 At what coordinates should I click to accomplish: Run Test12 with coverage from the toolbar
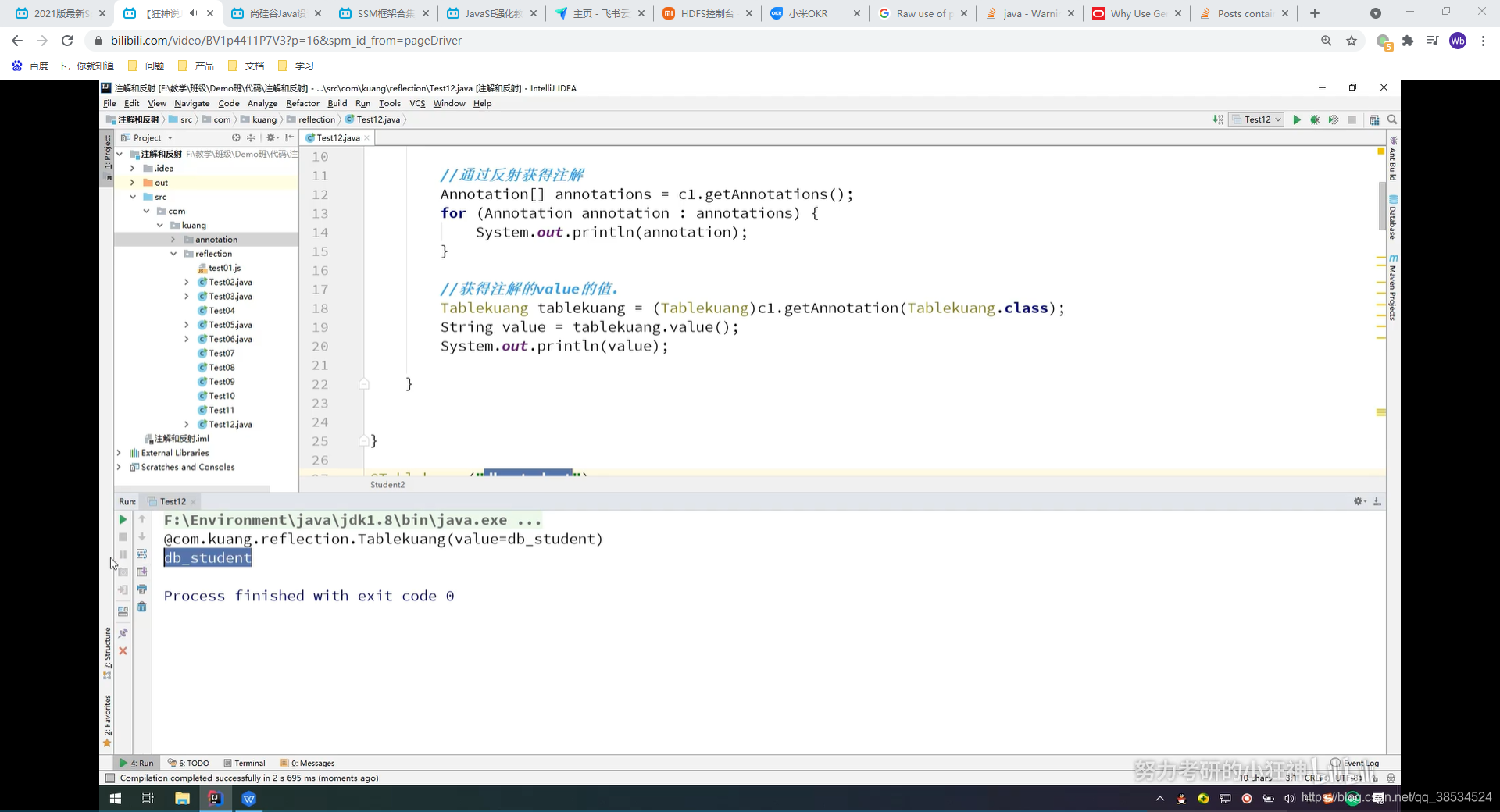point(1334,119)
